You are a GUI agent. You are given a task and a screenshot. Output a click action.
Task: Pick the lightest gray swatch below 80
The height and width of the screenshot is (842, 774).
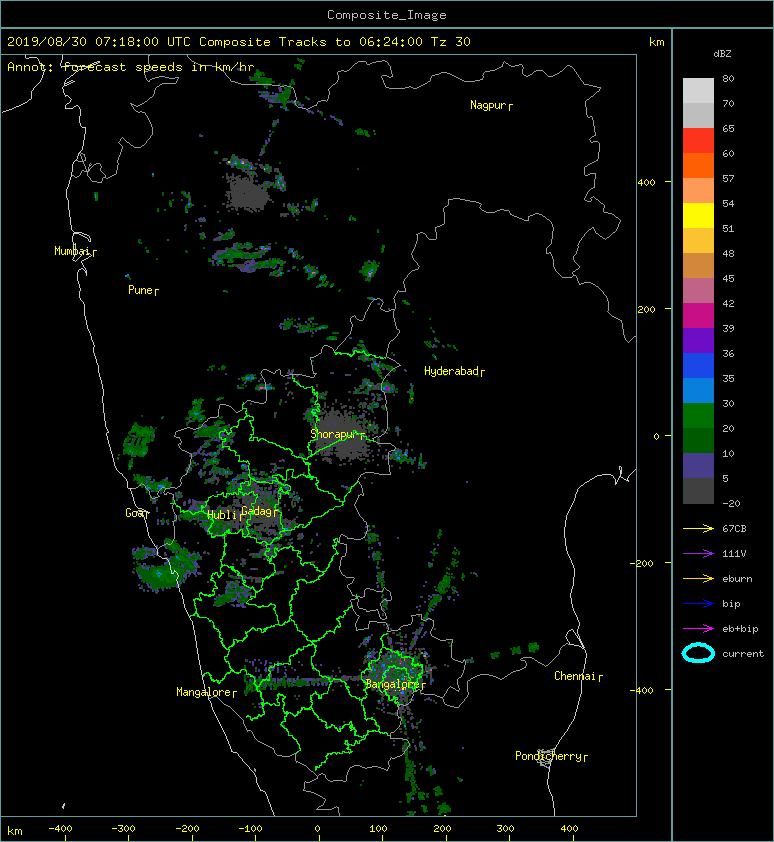click(x=698, y=91)
